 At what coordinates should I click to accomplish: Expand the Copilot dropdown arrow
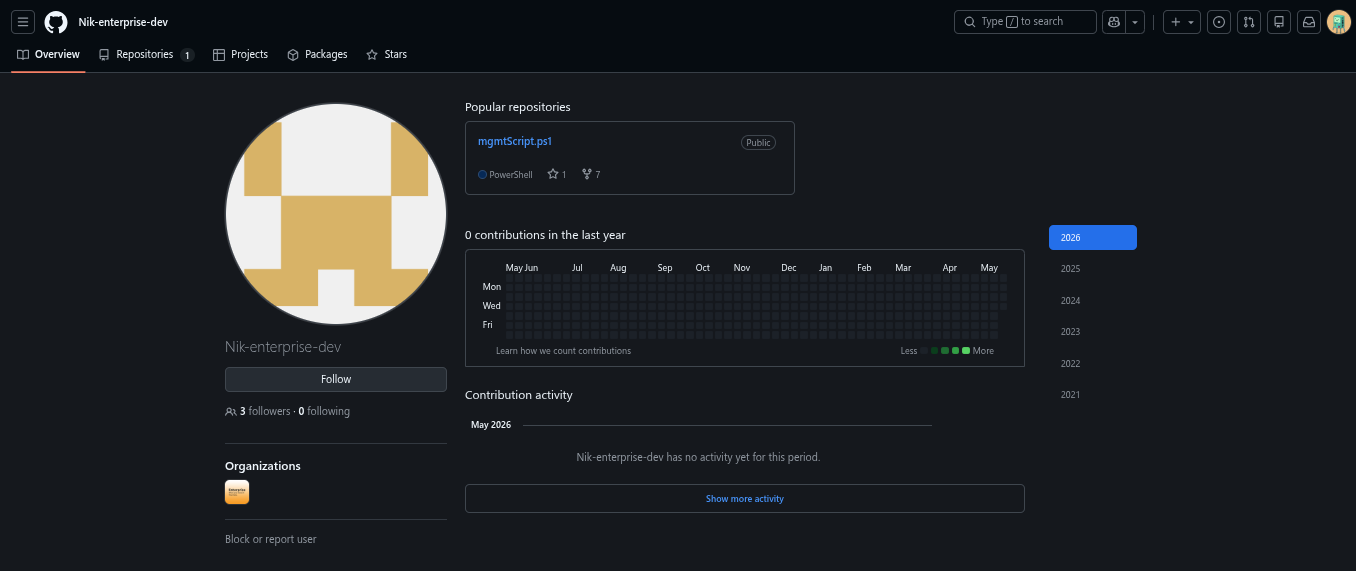tap(1136, 22)
